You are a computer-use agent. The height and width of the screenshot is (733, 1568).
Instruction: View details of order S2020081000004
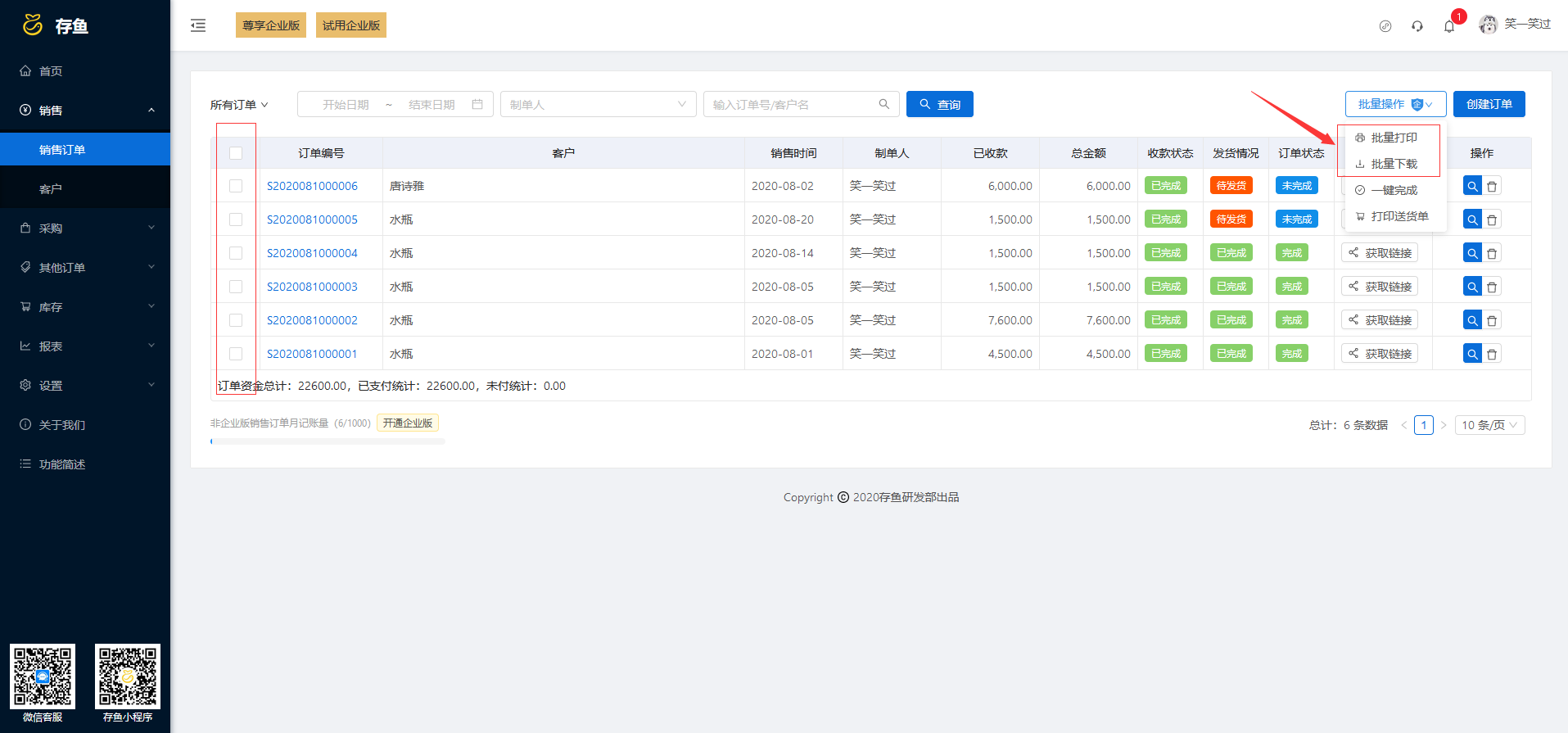click(1472, 253)
